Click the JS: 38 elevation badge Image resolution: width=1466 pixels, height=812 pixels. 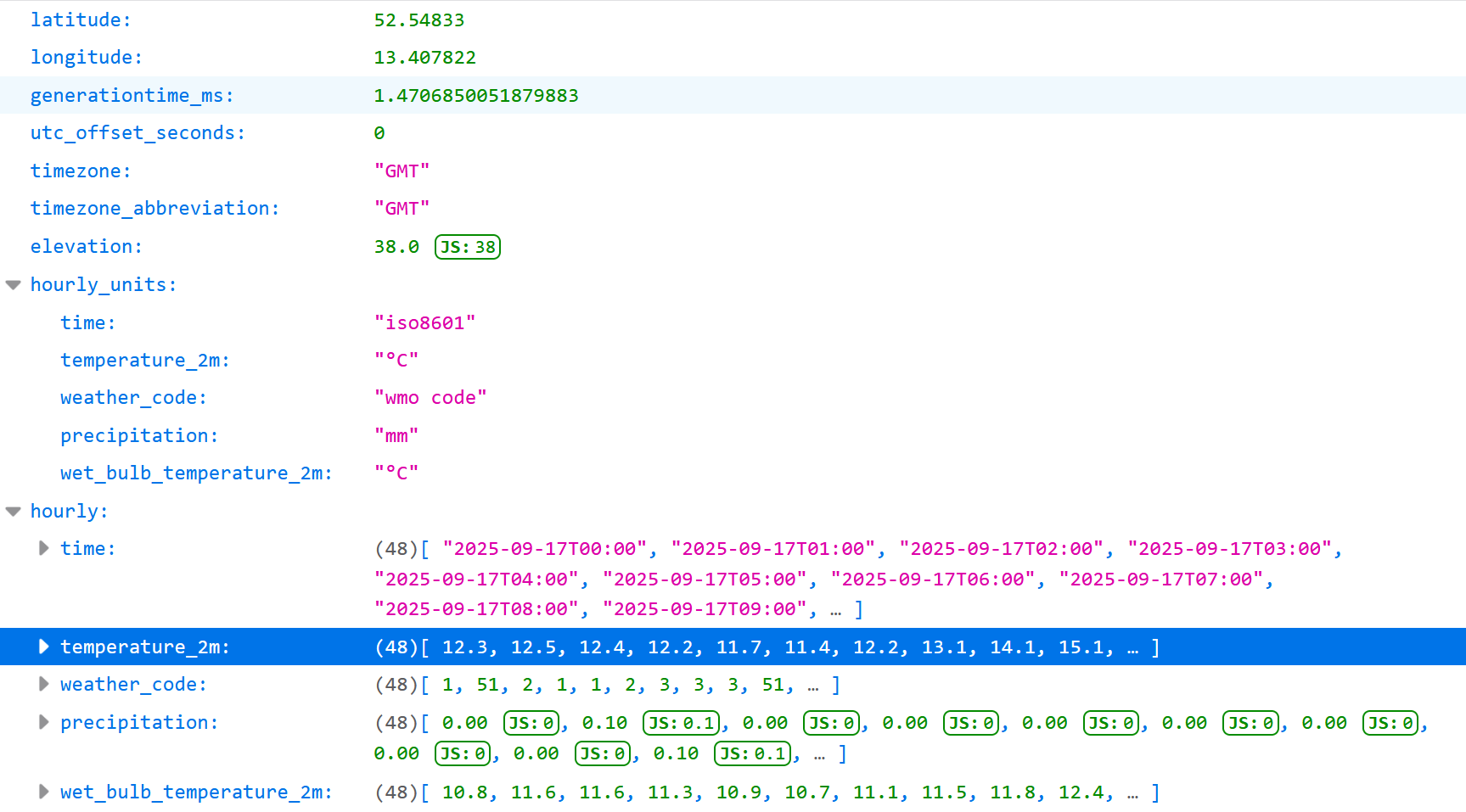click(467, 247)
